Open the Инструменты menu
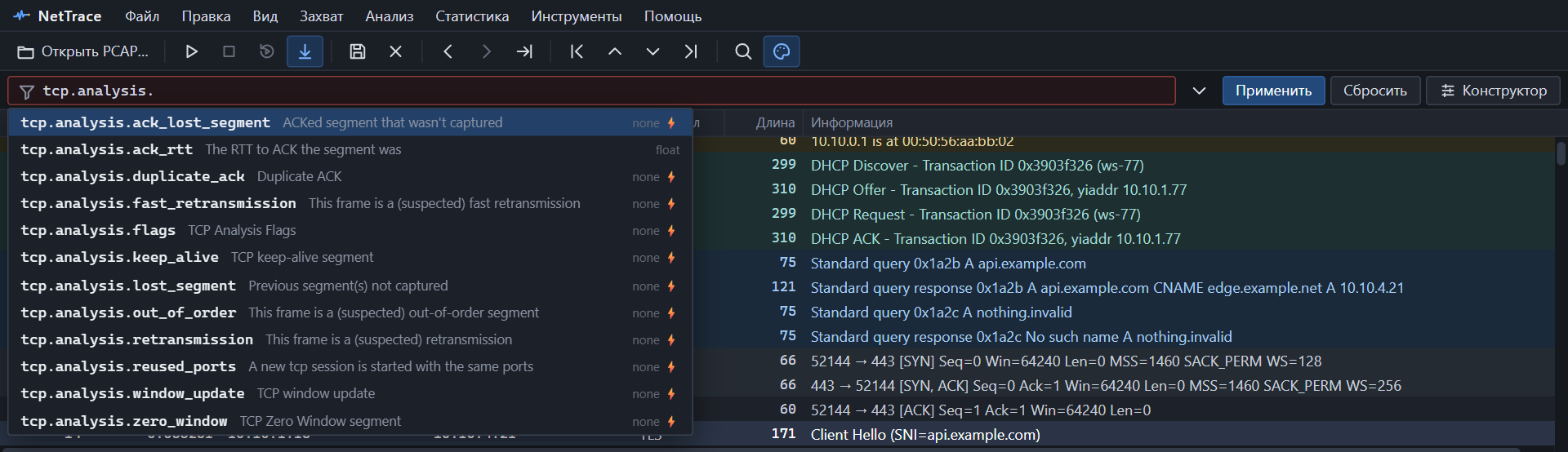 [x=577, y=16]
